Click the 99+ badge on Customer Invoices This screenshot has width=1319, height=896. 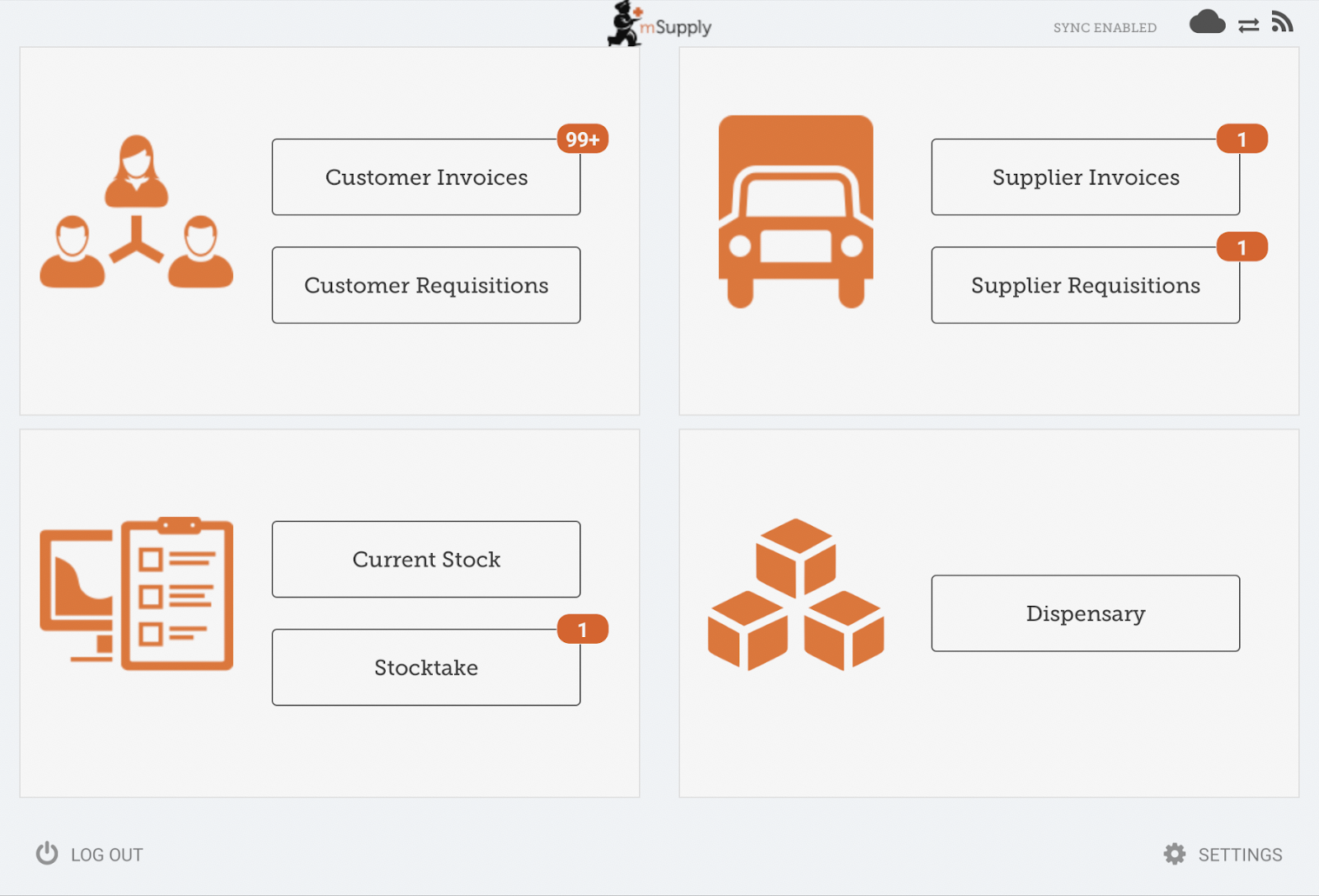(x=583, y=139)
